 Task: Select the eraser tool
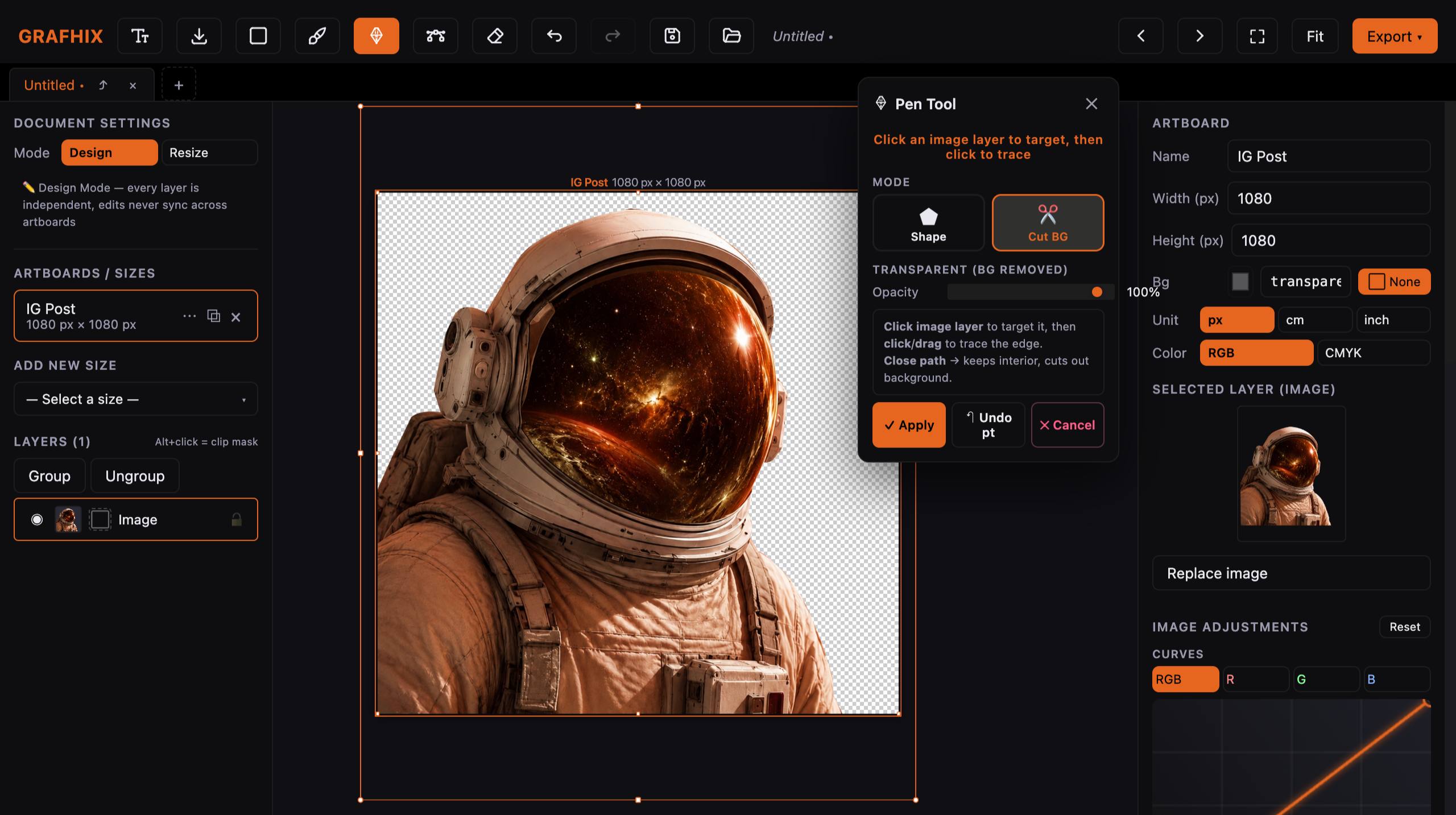pyautogui.click(x=495, y=36)
